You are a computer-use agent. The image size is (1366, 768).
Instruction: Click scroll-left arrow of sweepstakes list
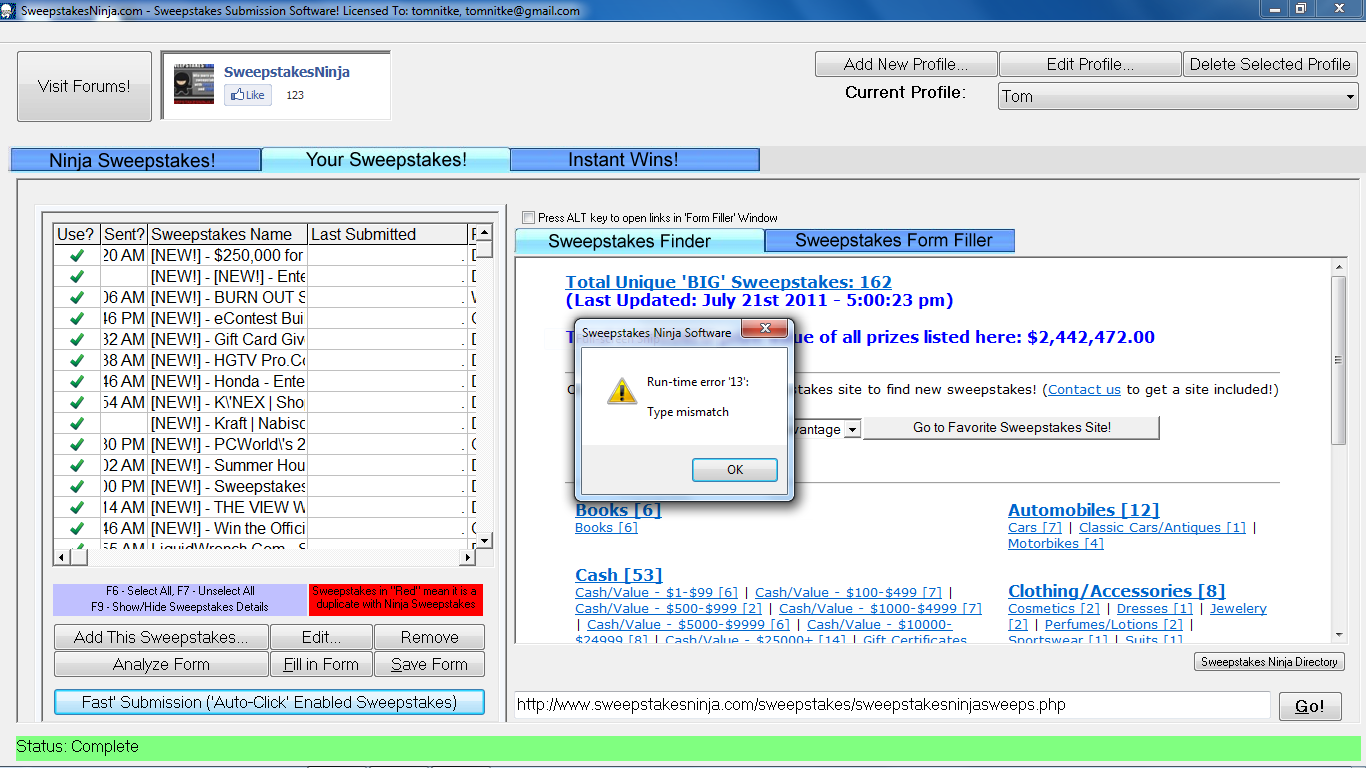(x=62, y=557)
